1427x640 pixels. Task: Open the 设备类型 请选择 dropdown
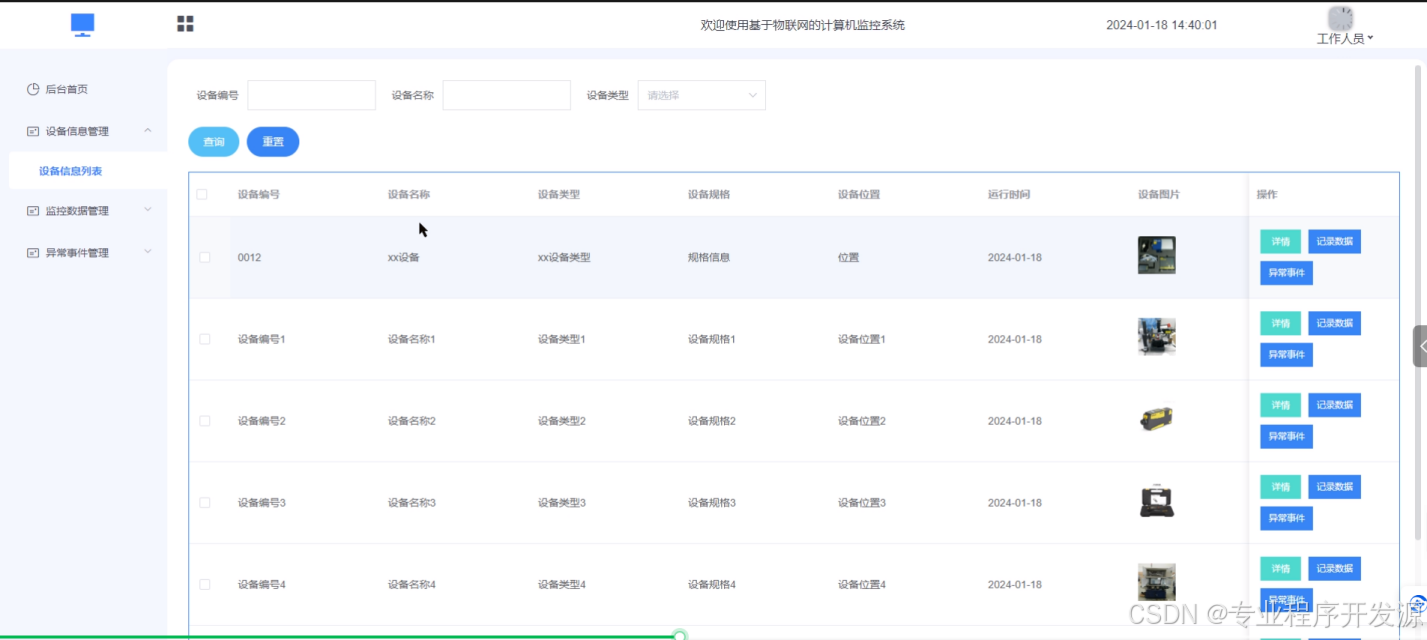(x=702, y=95)
